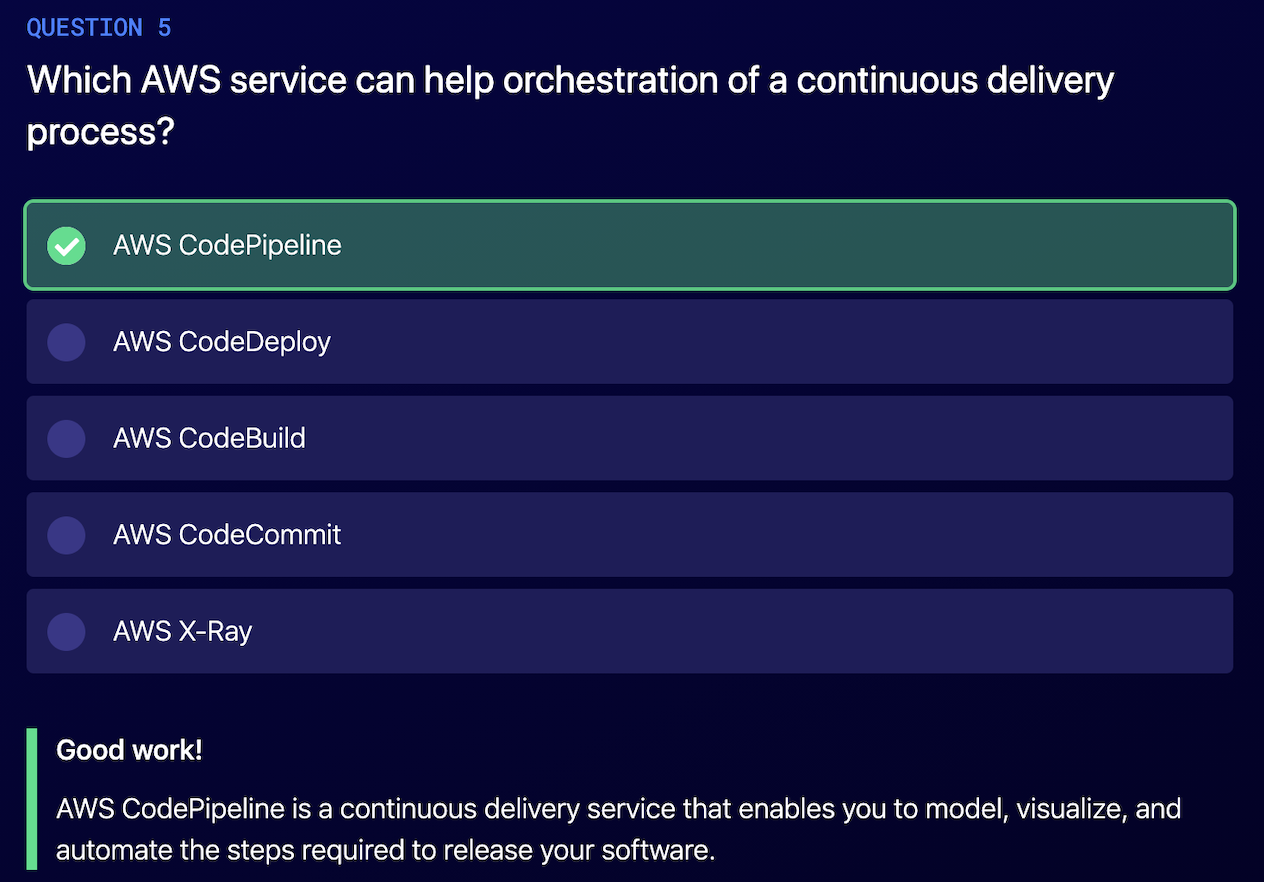Click the "AWS CodePipeline" answer text
The width and height of the screenshot is (1264, 882).
click(x=227, y=245)
